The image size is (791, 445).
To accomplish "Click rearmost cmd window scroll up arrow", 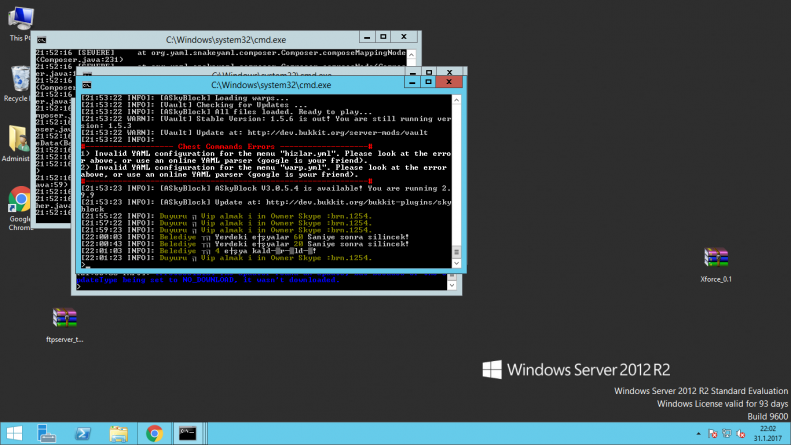I will coord(412,54).
